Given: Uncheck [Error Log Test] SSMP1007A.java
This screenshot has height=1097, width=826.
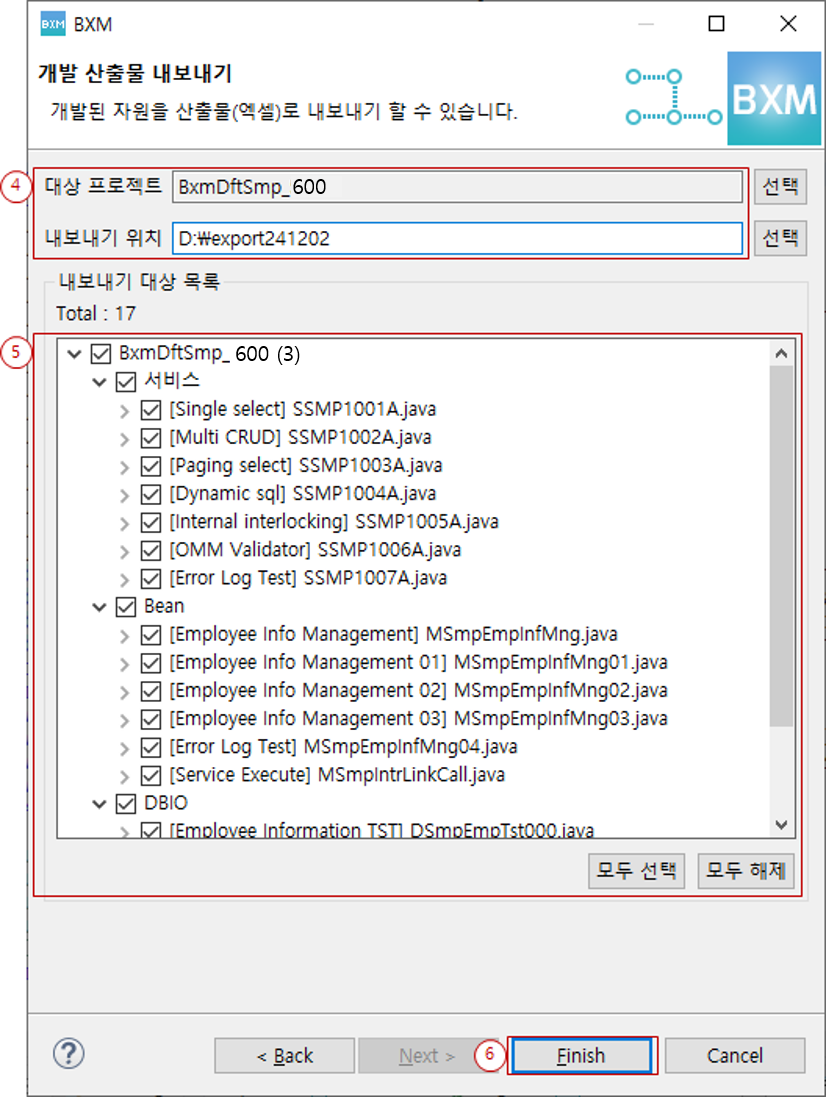Looking at the screenshot, I should click(x=151, y=578).
